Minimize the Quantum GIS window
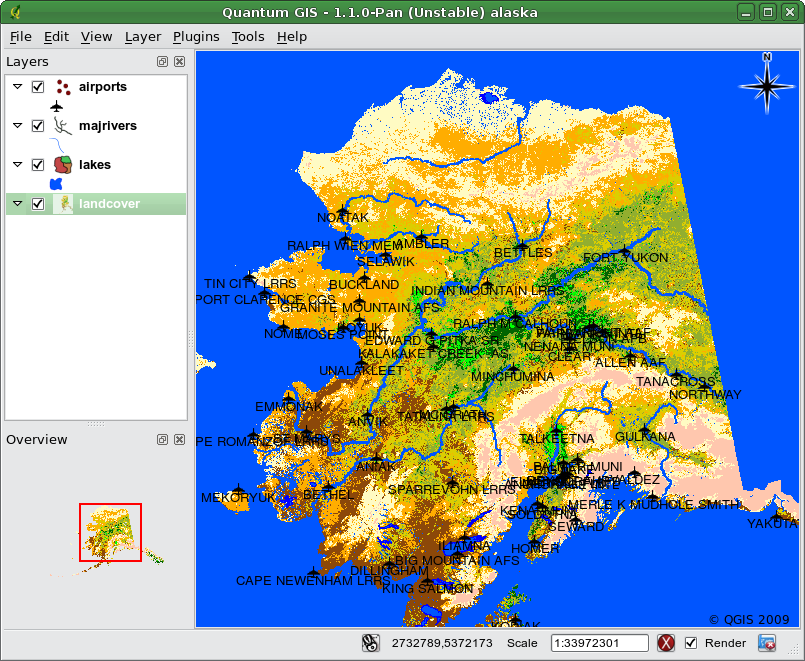 tap(746, 12)
